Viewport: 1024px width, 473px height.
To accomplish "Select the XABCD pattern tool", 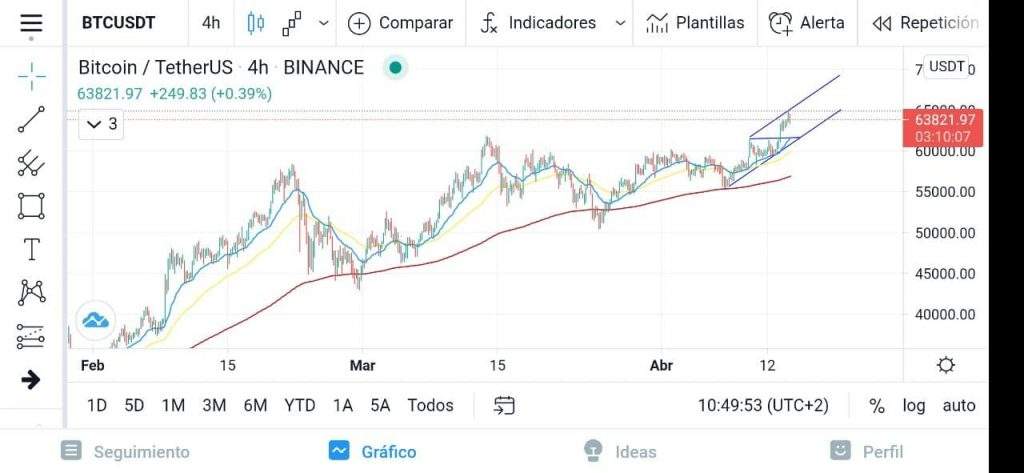I will tap(31, 292).
